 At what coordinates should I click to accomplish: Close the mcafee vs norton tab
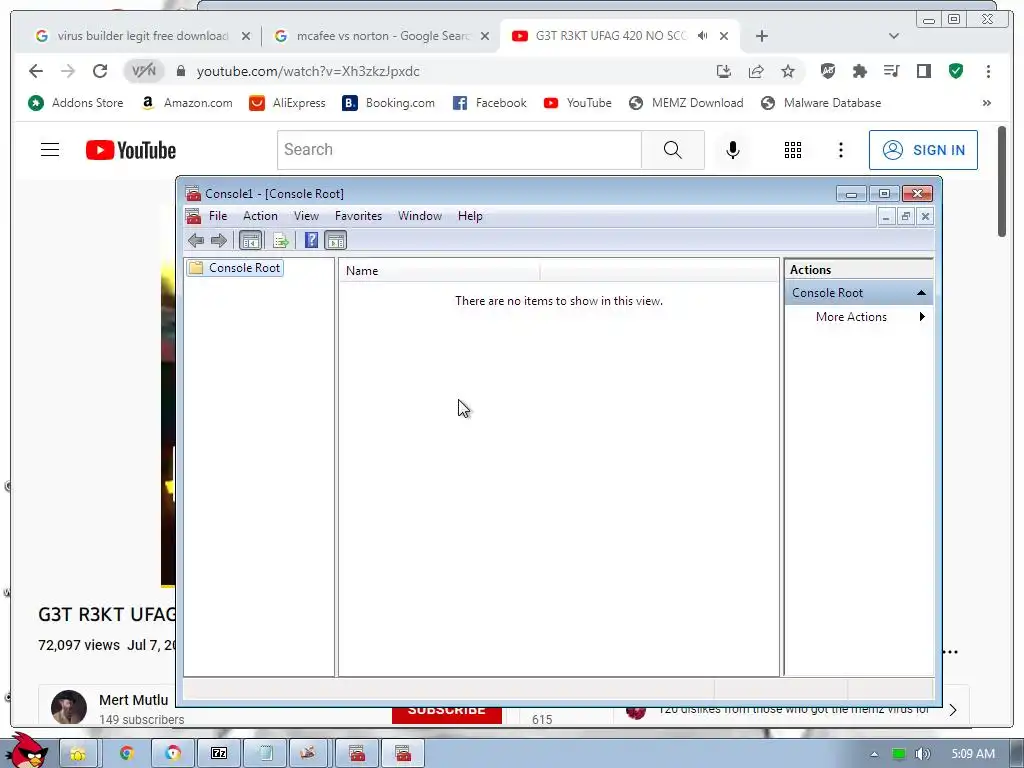485,36
